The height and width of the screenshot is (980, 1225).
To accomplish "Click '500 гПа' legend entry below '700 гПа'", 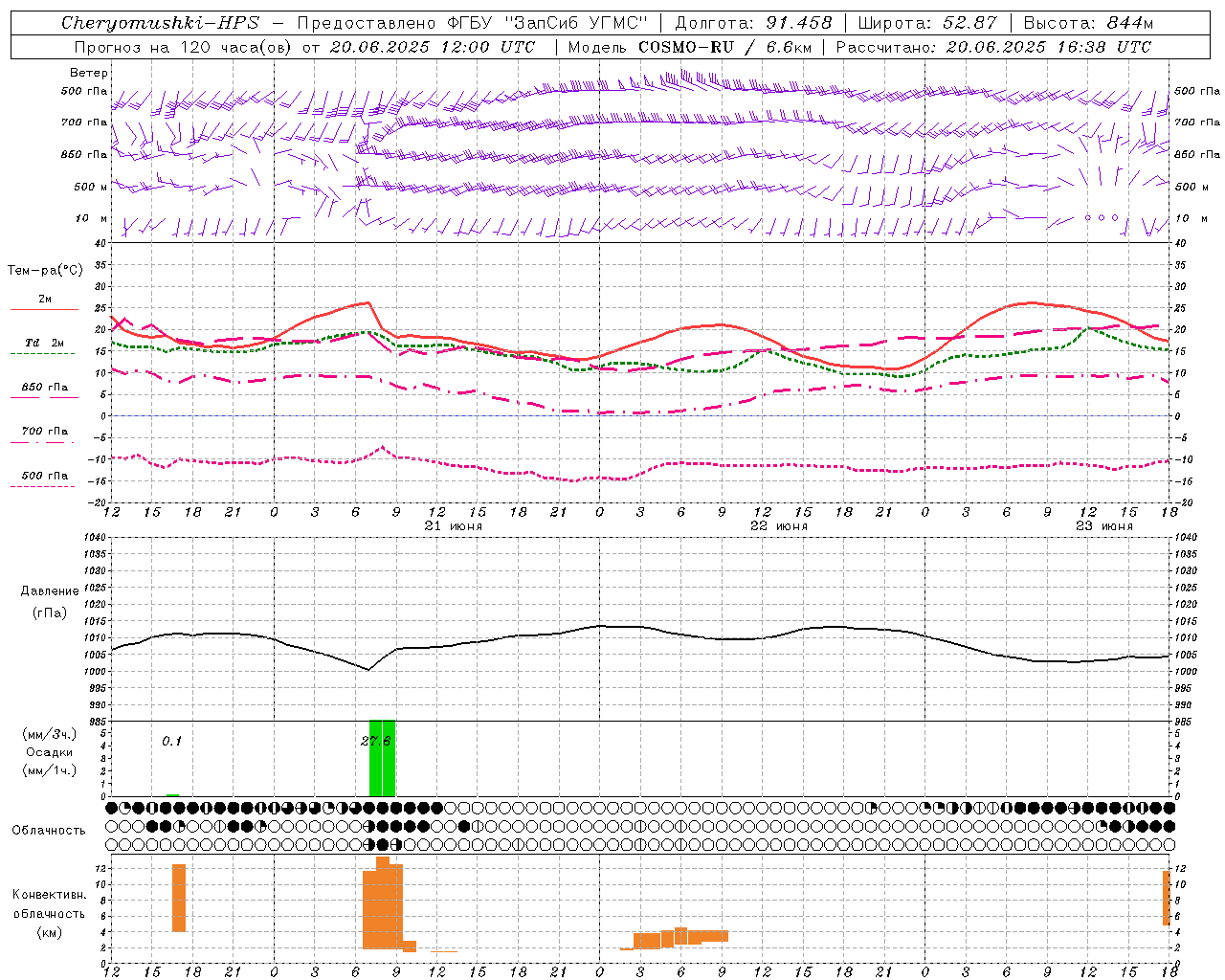I will tap(45, 476).
